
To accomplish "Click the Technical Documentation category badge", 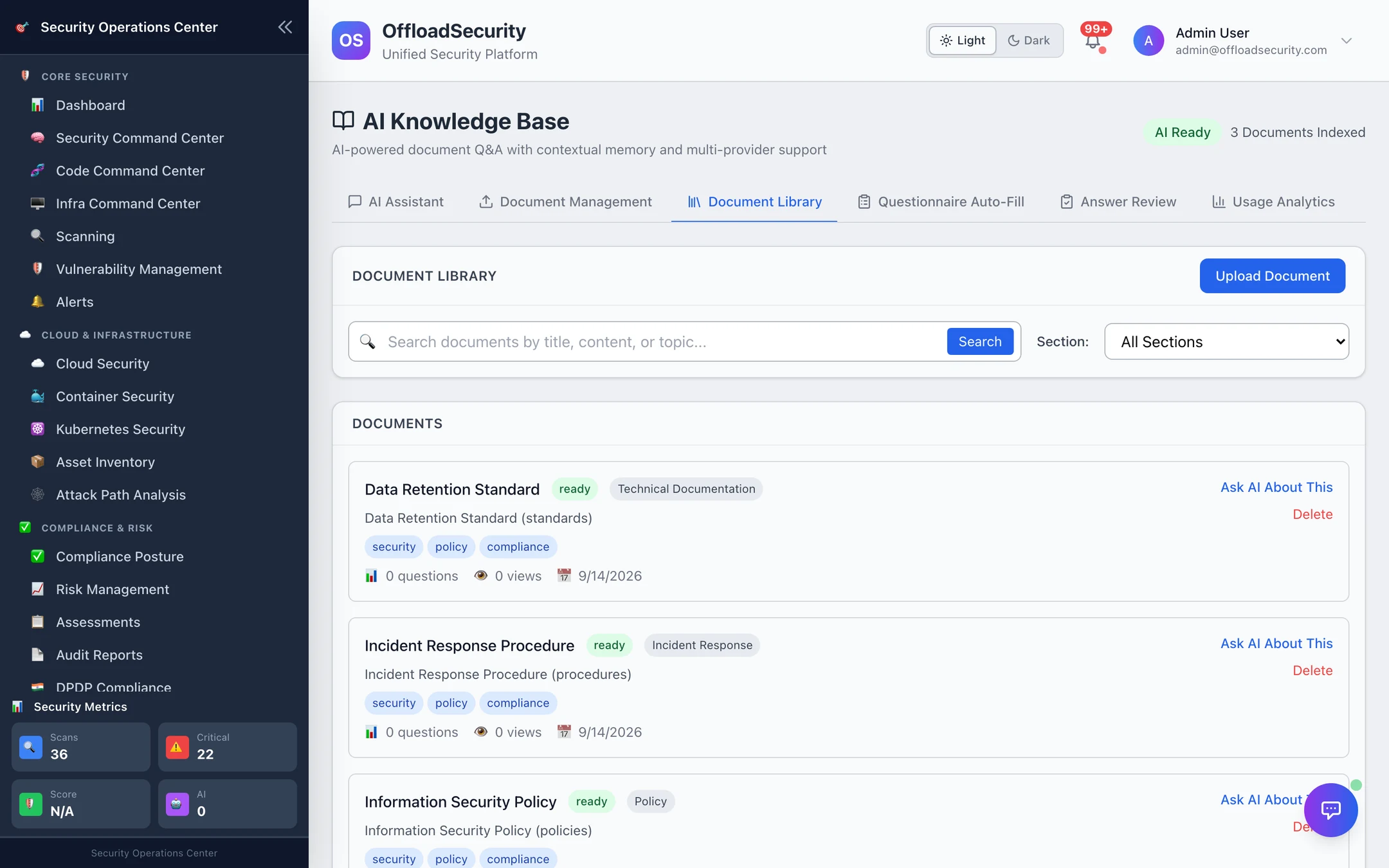I will pos(686,489).
